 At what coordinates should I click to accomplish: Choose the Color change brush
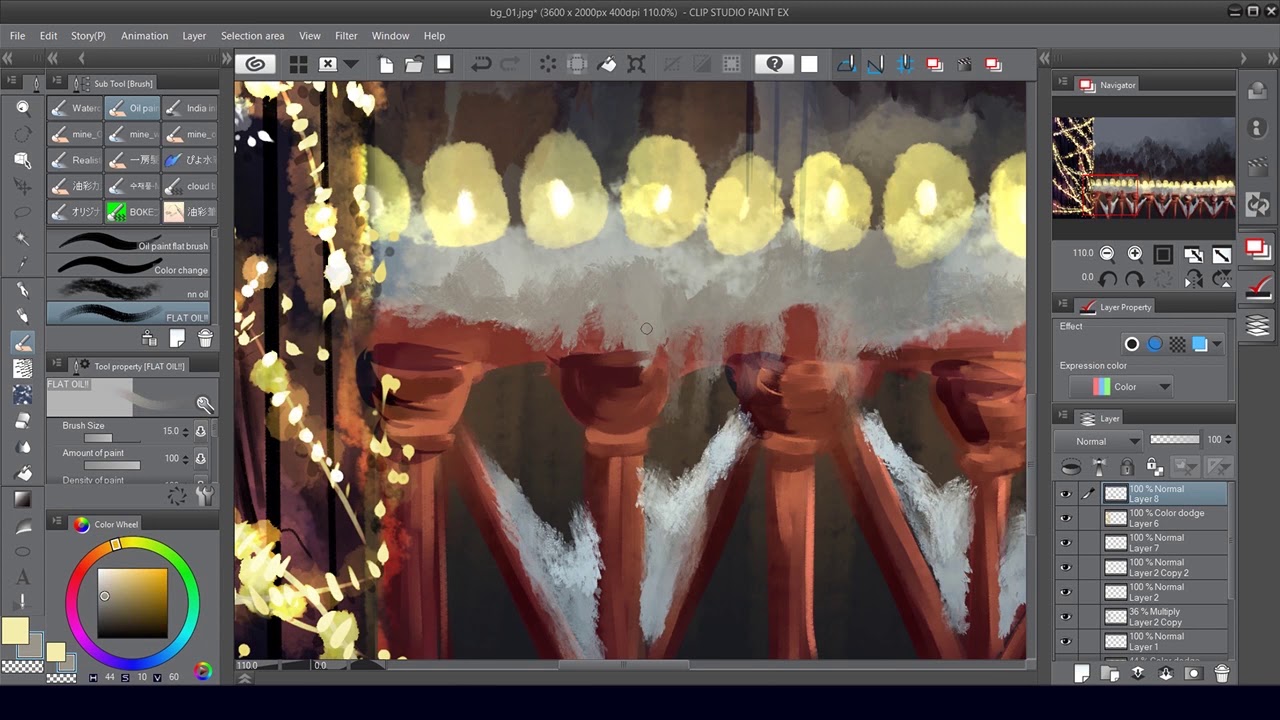coord(130,267)
